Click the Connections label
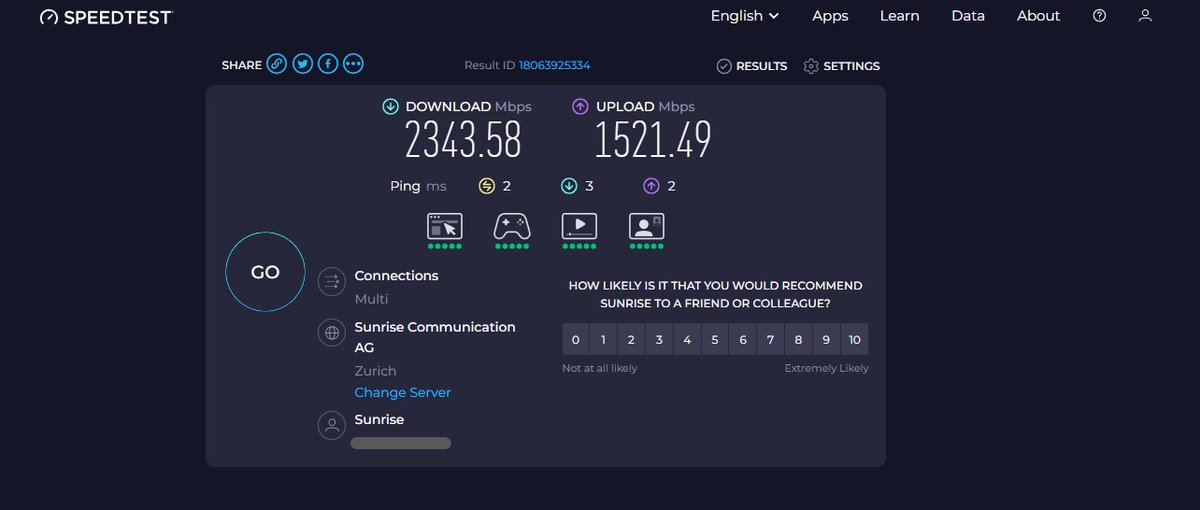This screenshot has height=510, width=1200. [x=396, y=276]
